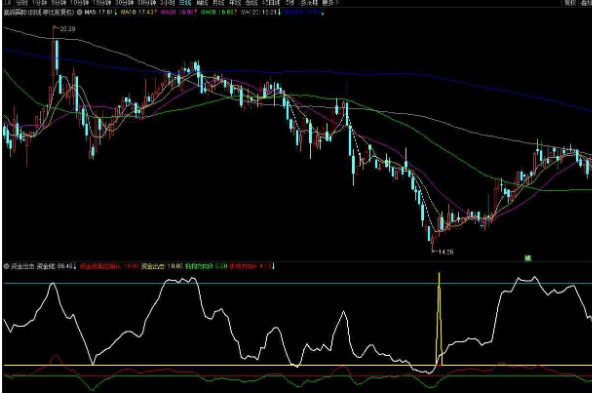Open the 复权 adjustment button at top right
Image resolution: width=592 pixels, height=393 pixels.
click(570, 3)
